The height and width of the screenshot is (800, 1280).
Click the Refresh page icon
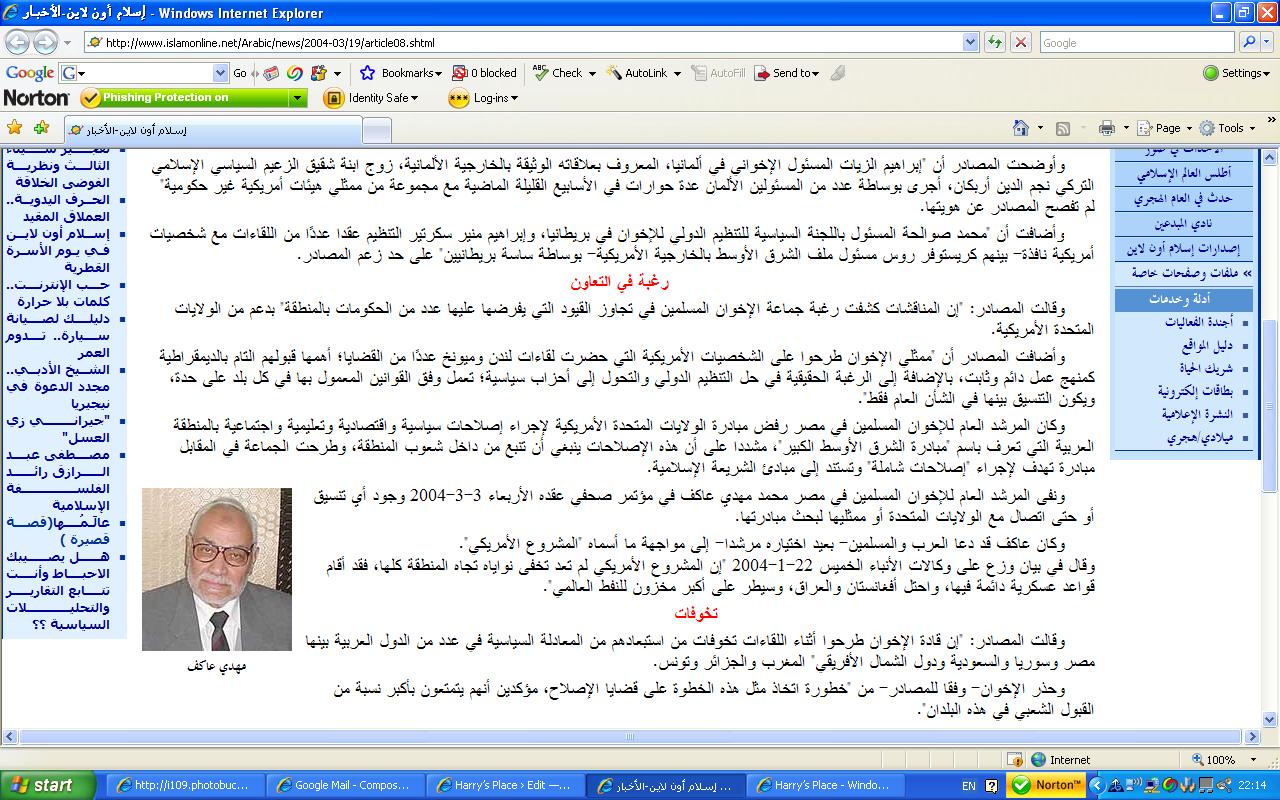995,42
